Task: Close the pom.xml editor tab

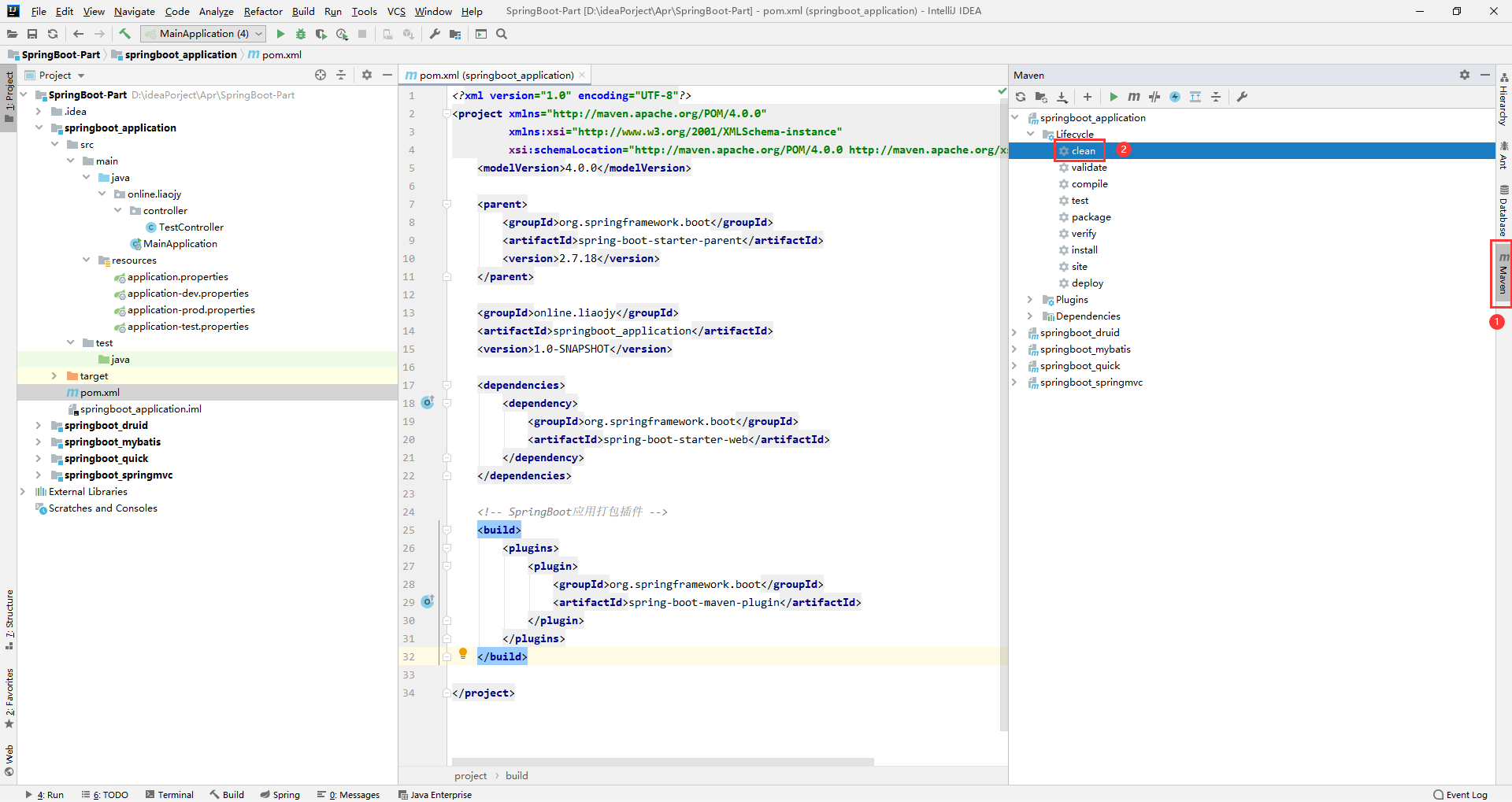Action: click(582, 75)
